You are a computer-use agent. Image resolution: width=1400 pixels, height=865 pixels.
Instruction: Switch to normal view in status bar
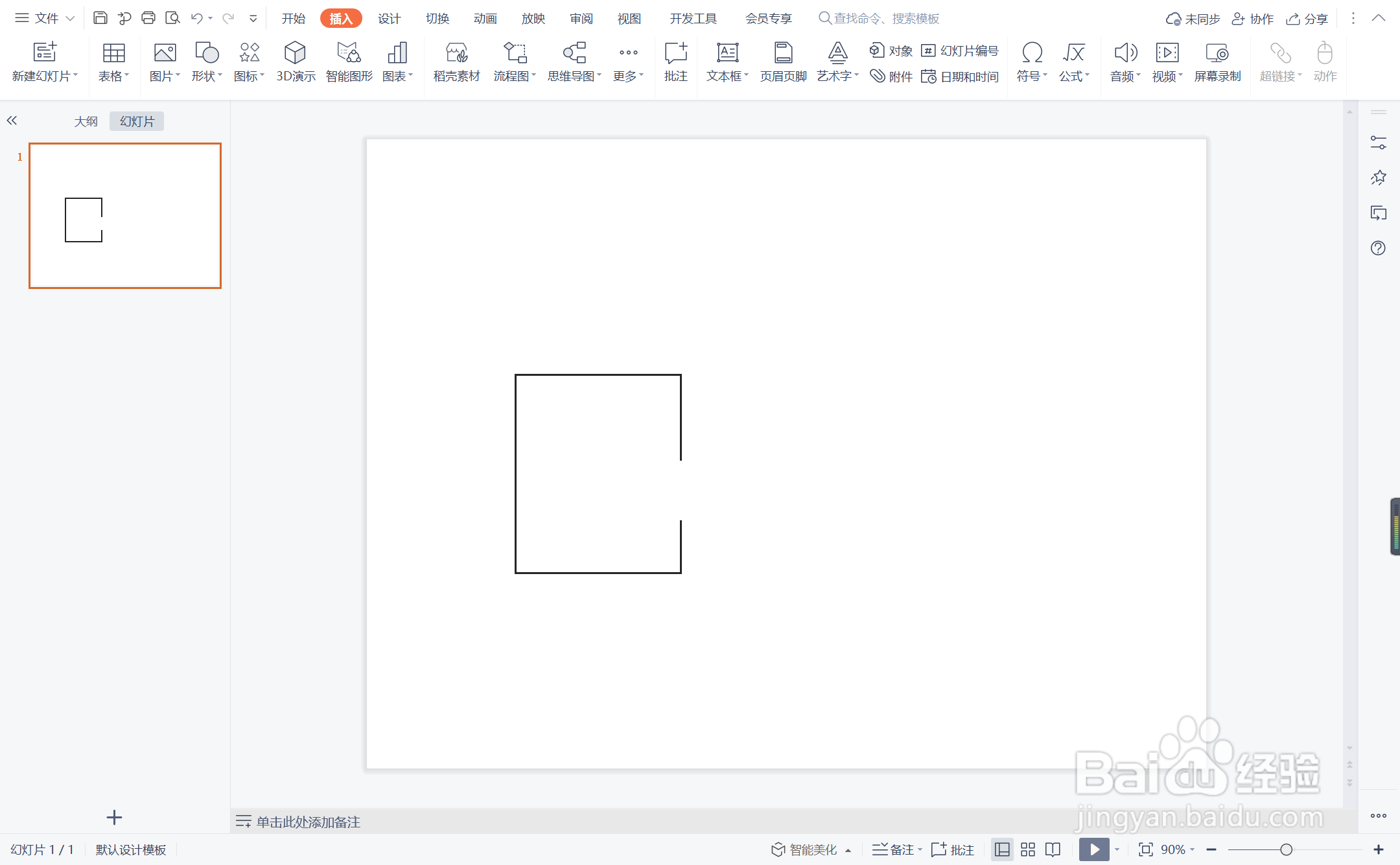coord(1002,849)
